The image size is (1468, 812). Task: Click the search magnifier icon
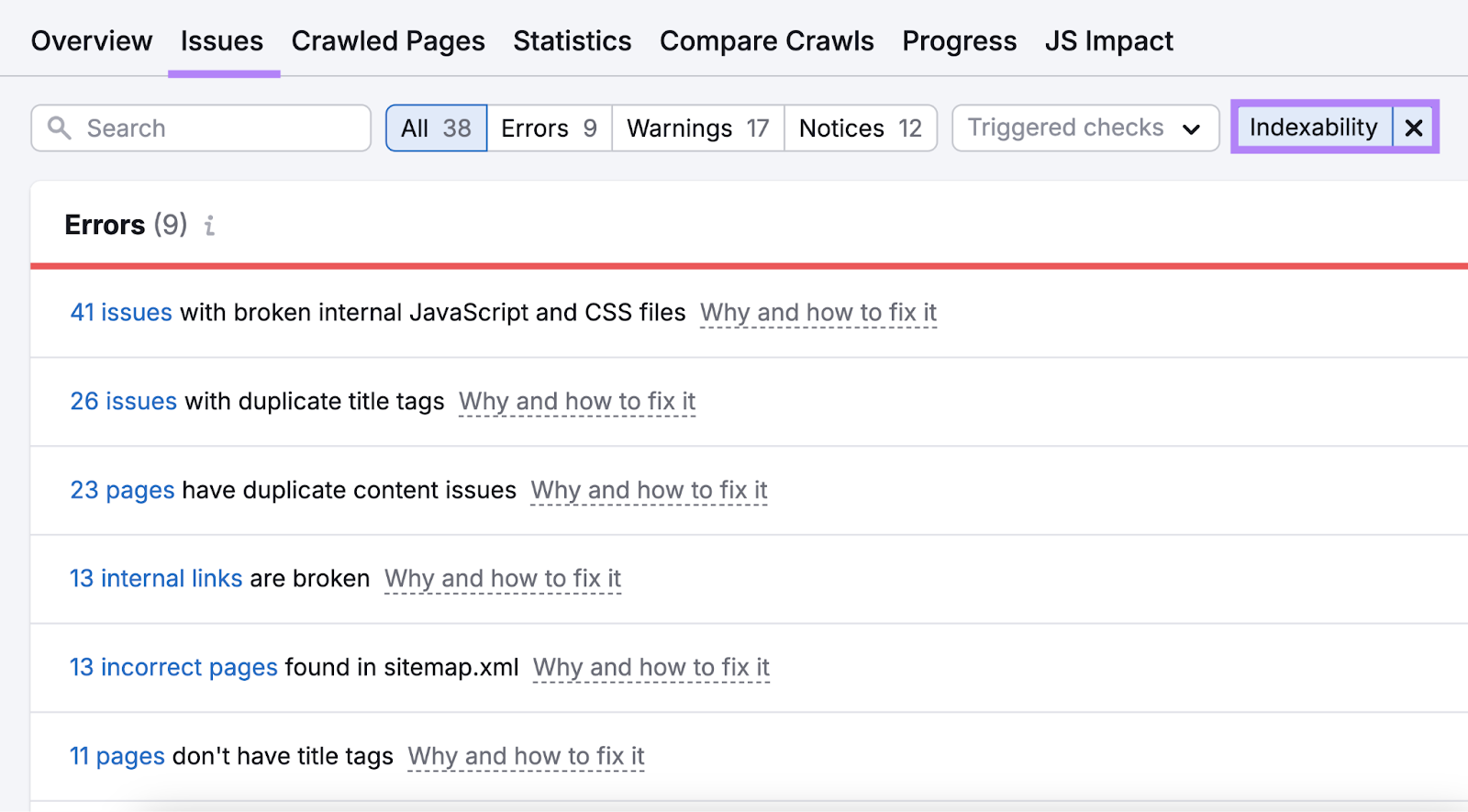pyautogui.click(x=59, y=128)
